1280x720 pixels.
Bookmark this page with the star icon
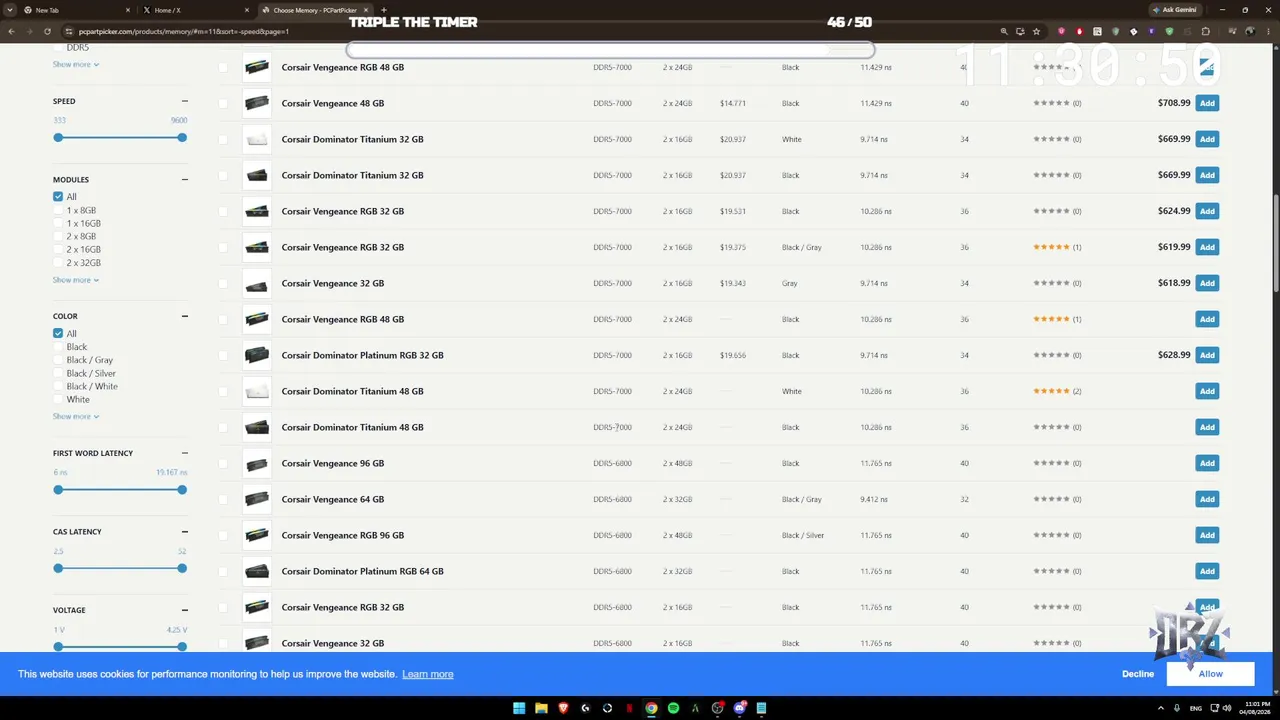(1036, 31)
